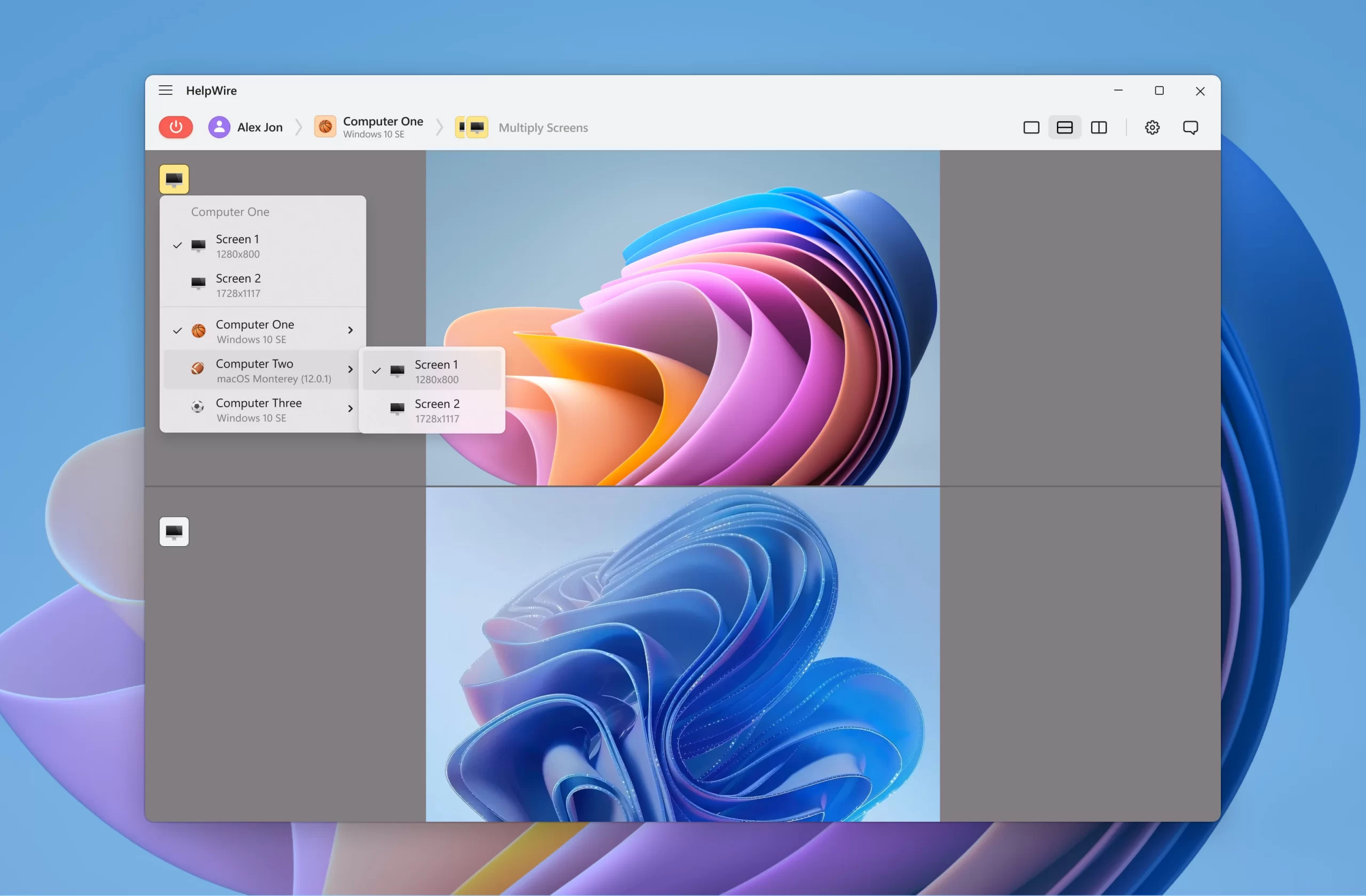1366x896 pixels.
Task: Click the 1728x1117 resolution text in submenu
Action: coord(437,419)
